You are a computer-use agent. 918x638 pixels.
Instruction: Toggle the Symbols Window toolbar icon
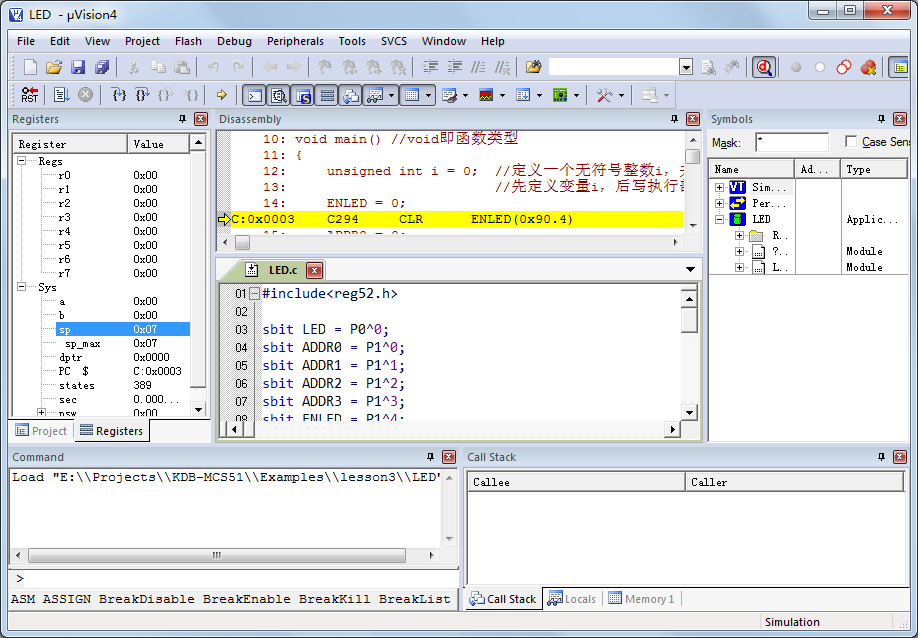pyautogui.click(x=302, y=95)
